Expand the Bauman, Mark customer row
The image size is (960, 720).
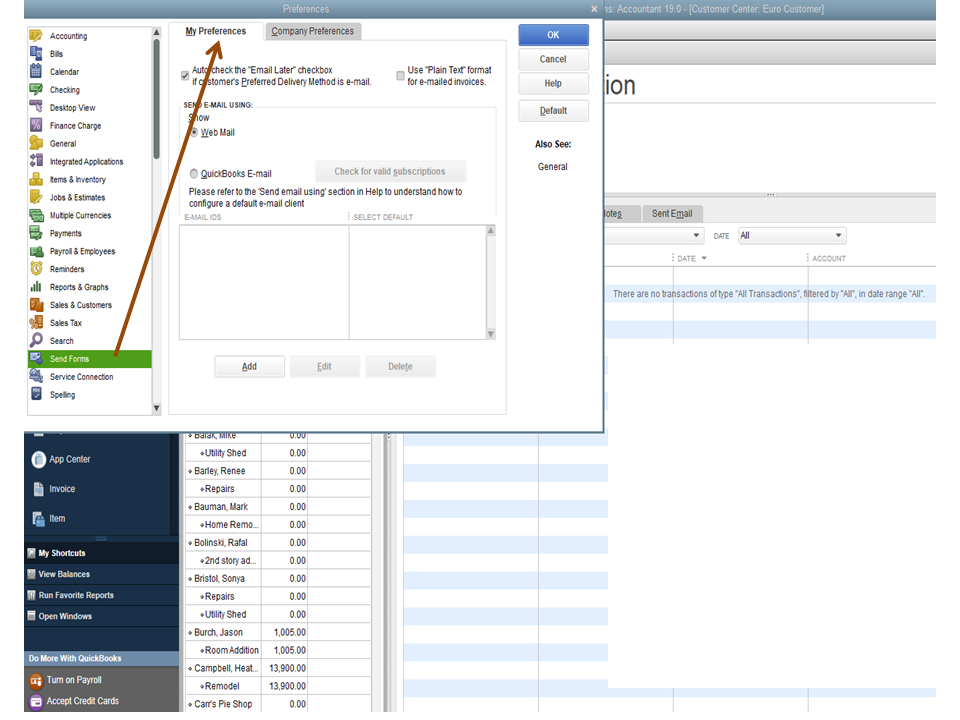click(190, 508)
